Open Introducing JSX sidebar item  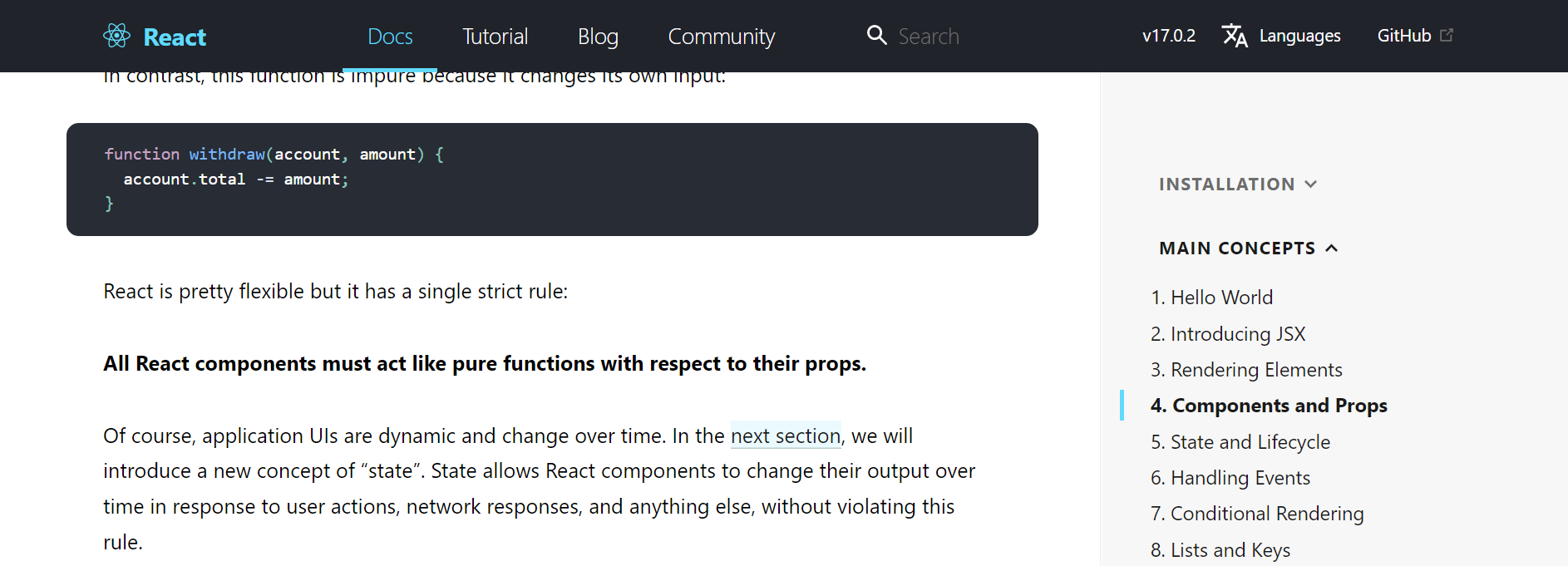click(x=1228, y=334)
